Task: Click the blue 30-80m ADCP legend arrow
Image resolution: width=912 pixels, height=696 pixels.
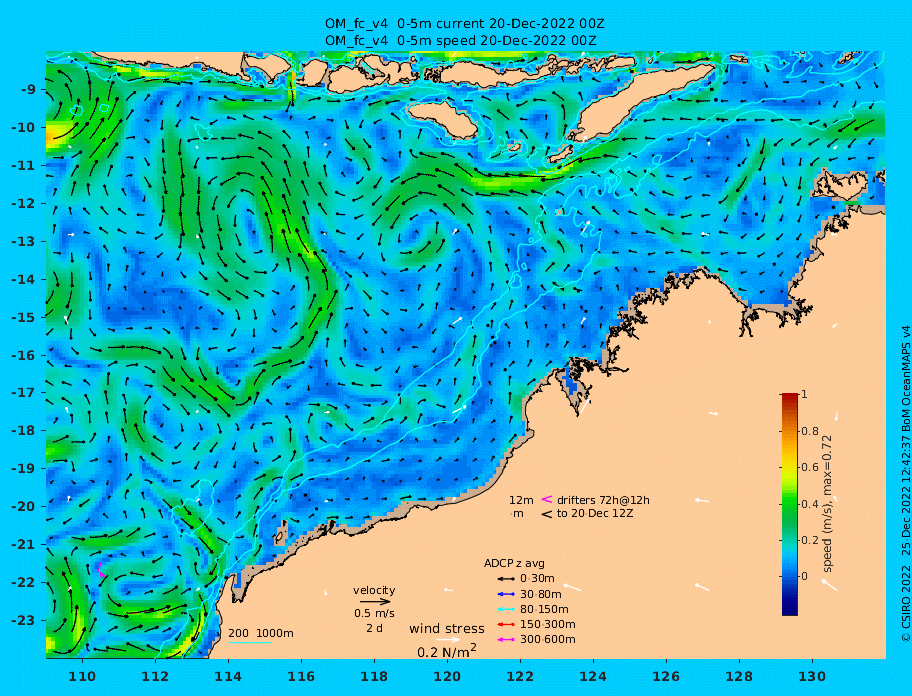Action: tap(505, 594)
